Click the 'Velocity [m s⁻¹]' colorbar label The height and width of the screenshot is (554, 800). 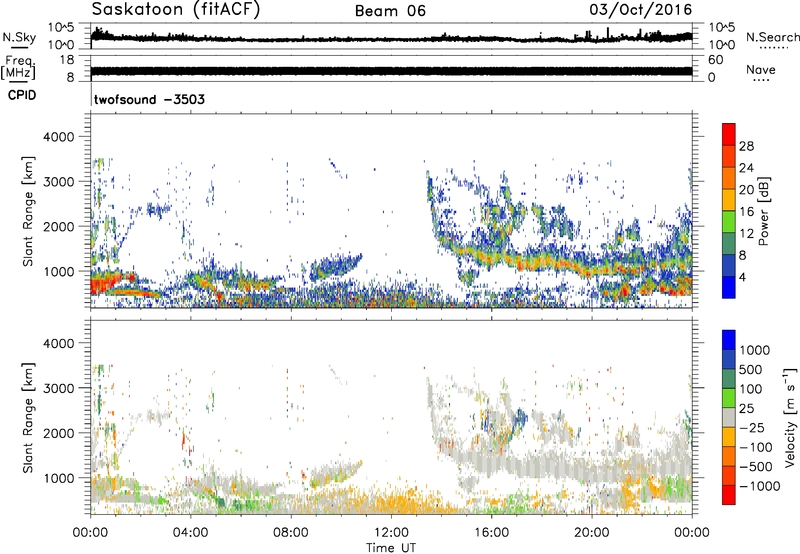[790, 417]
